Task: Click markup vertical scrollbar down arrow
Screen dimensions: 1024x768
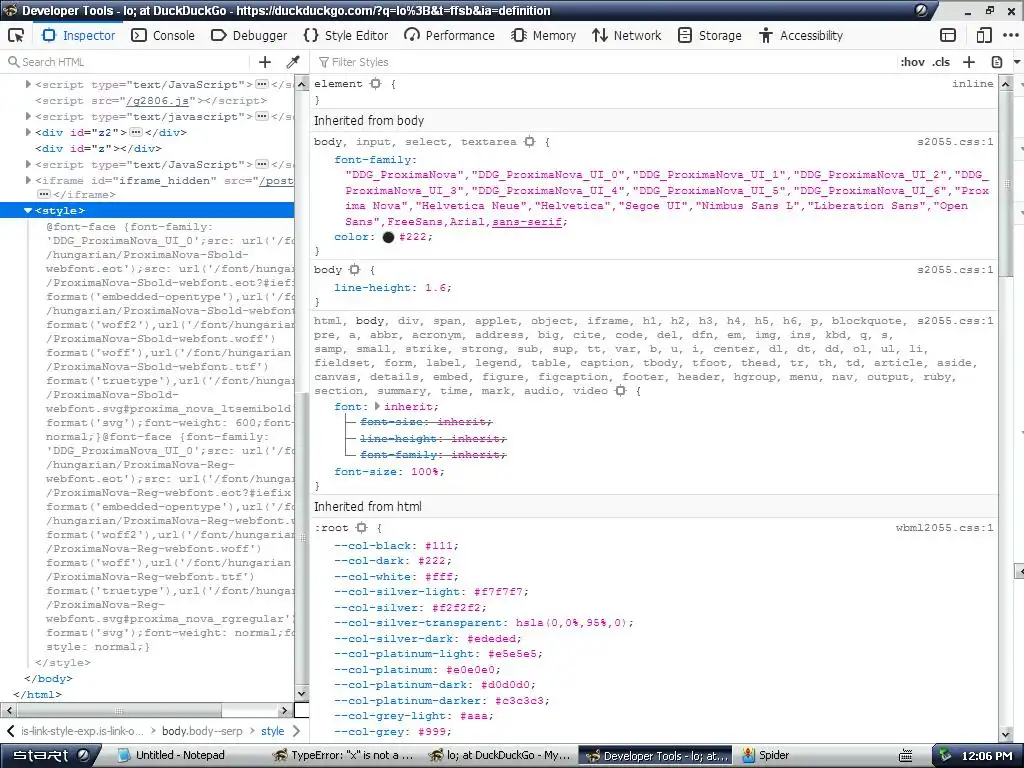Action: click(x=302, y=694)
